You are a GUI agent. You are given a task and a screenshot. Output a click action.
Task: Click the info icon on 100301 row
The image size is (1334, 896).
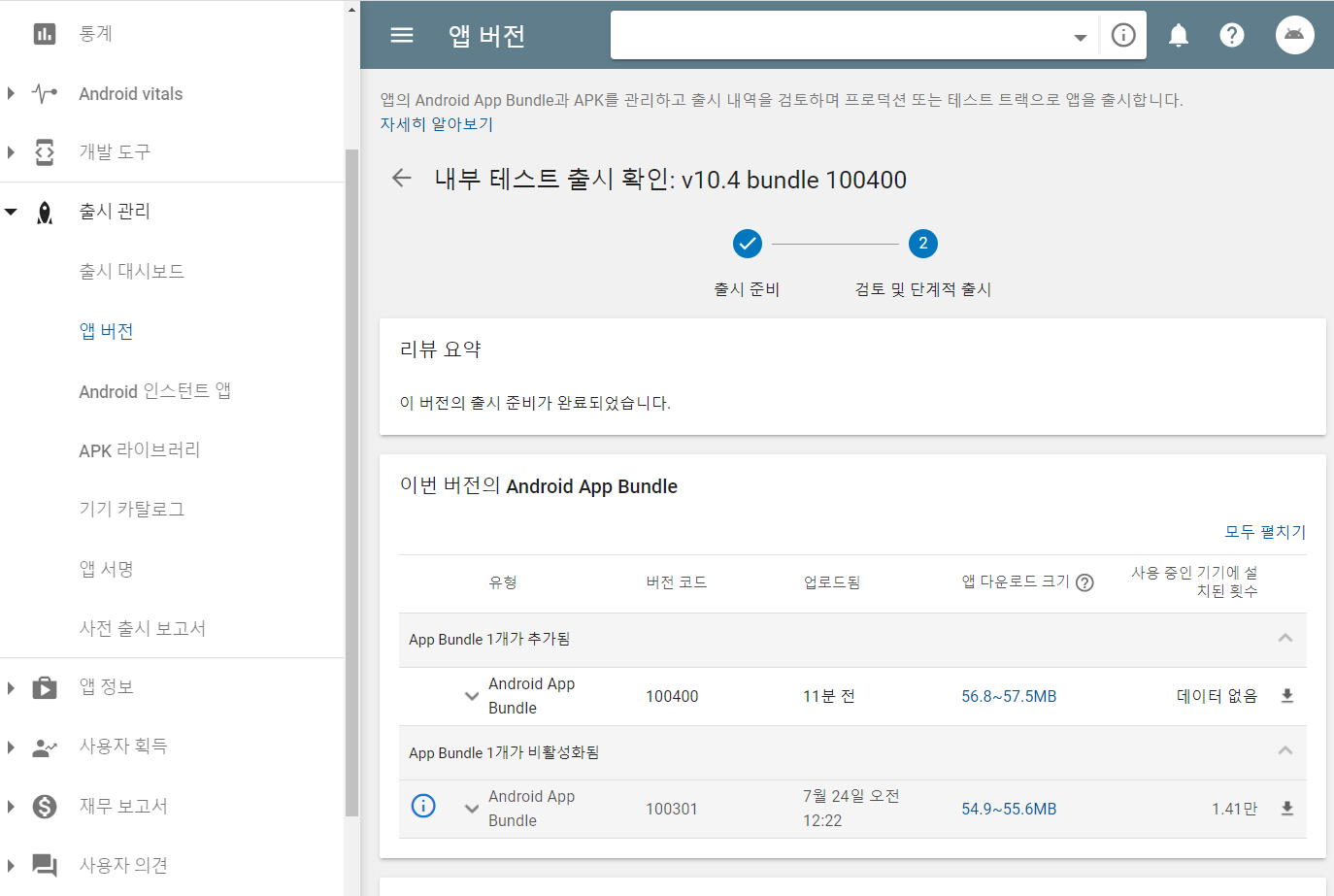coord(423,806)
